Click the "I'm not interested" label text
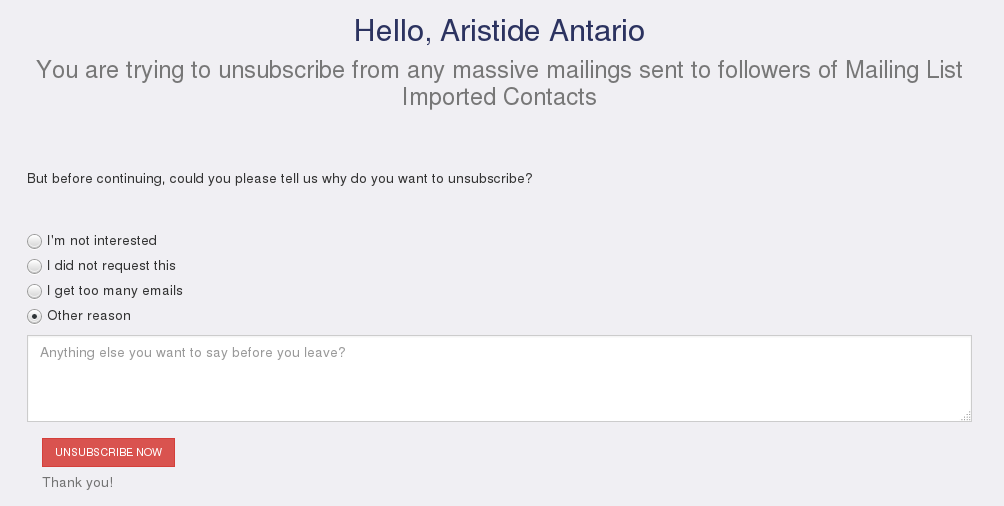The width and height of the screenshot is (1004, 506). tap(102, 241)
